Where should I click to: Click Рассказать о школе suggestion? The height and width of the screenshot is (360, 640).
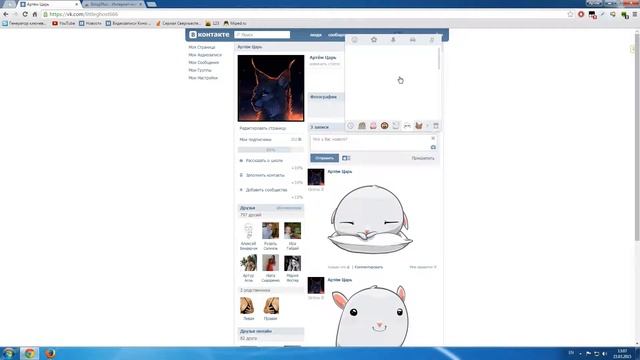[264, 160]
